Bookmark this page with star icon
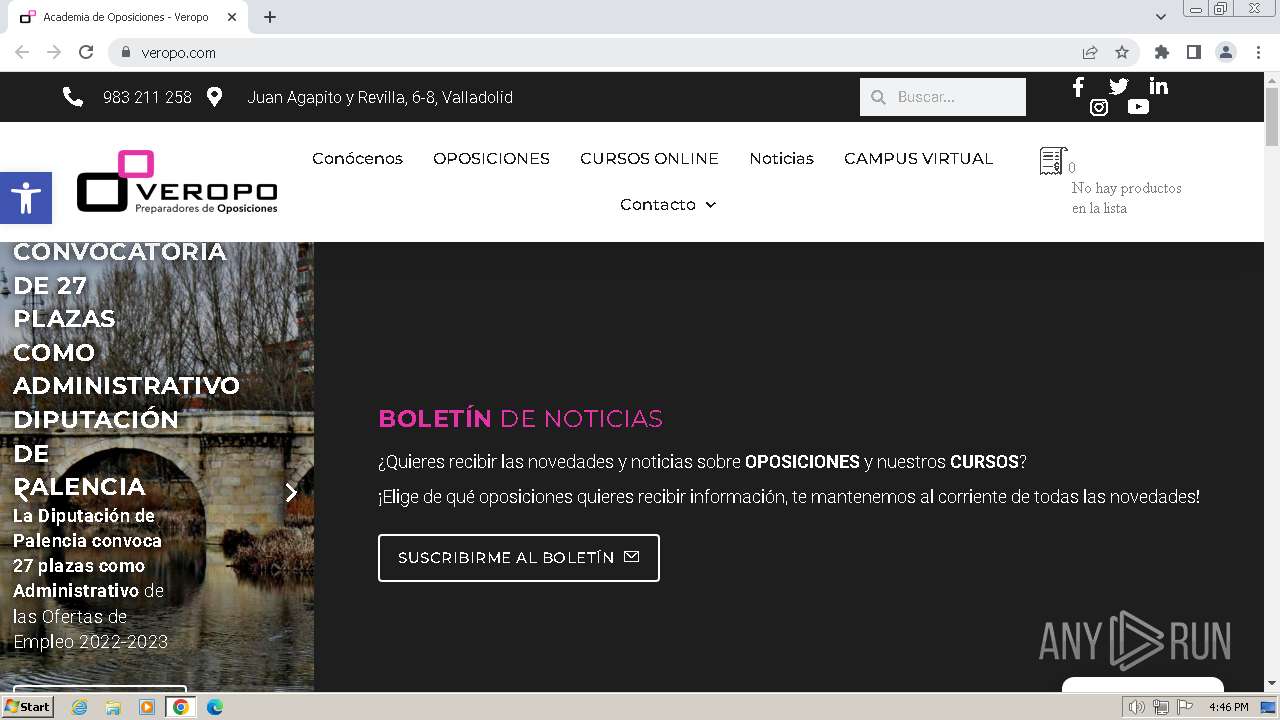The width and height of the screenshot is (1280, 720). pyautogui.click(x=1122, y=52)
